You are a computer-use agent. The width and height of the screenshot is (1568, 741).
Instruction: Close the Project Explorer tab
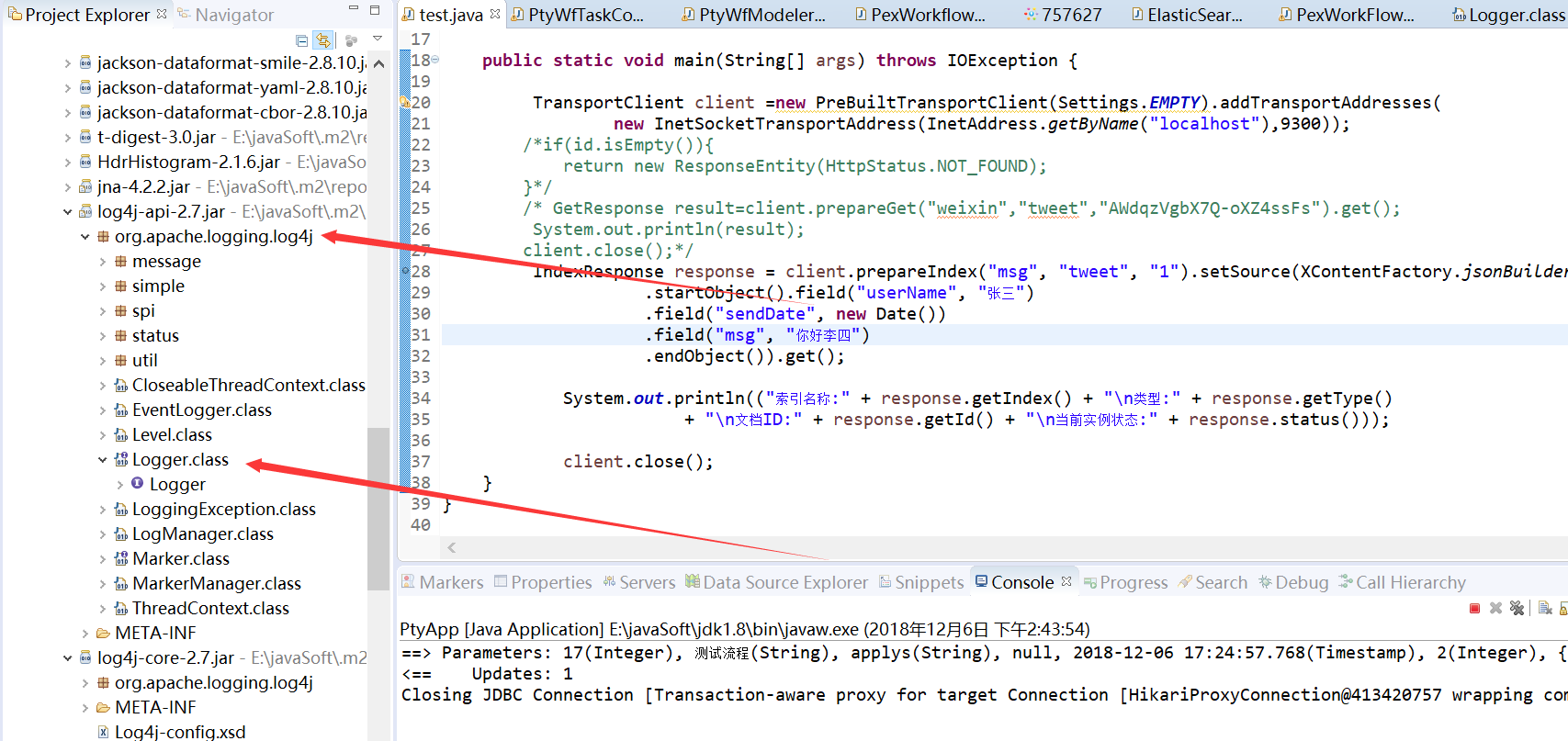point(162,14)
